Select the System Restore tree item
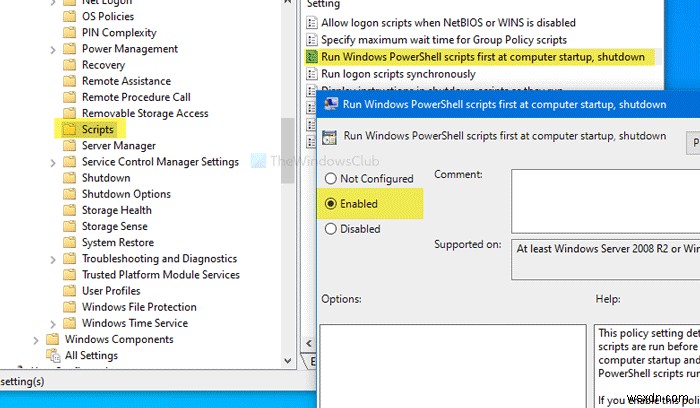 tap(117, 242)
